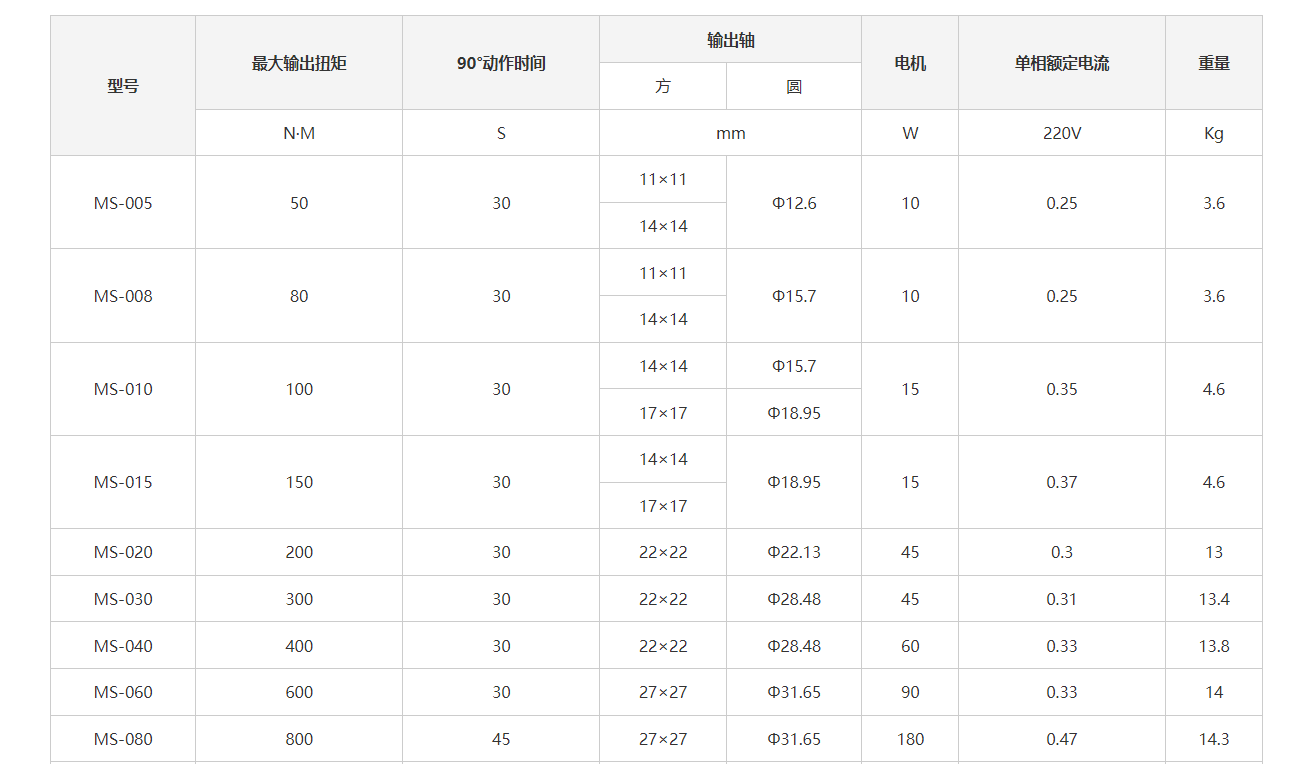Click the 0.47 rated current value
Image resolution: width=1305 pixels, height=764 pixels.
(1062, 739)
